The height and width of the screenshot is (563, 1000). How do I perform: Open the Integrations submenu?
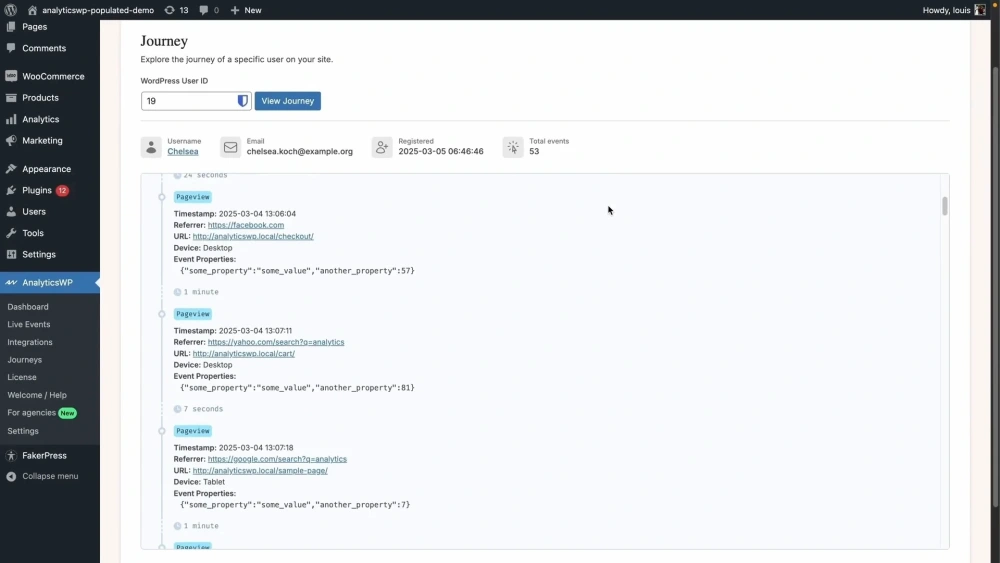point(30,342)
